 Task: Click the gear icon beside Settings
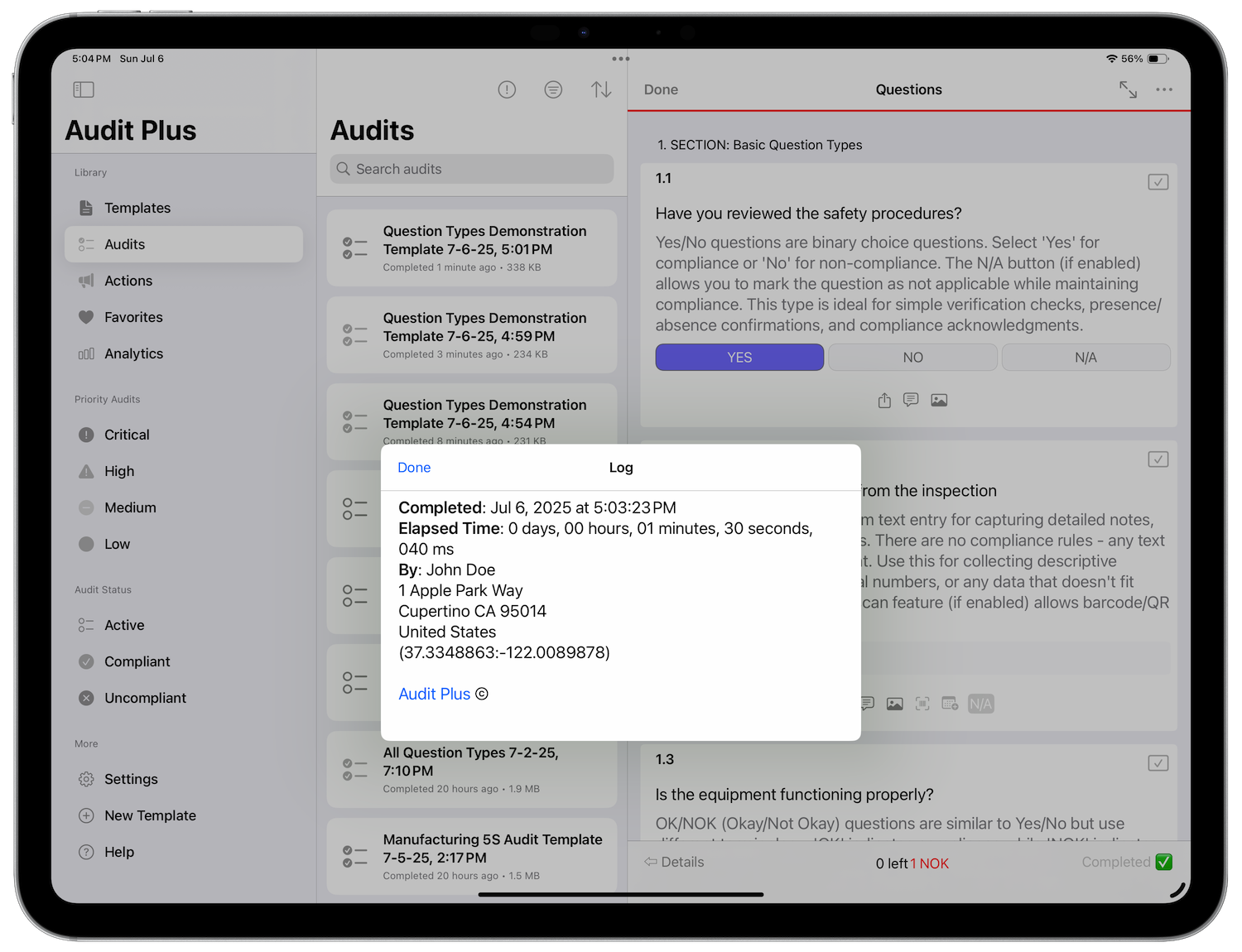(x=86, y=779)
